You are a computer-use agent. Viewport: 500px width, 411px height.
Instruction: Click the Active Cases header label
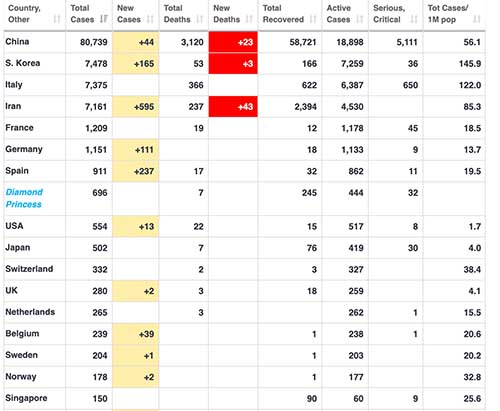339,14
